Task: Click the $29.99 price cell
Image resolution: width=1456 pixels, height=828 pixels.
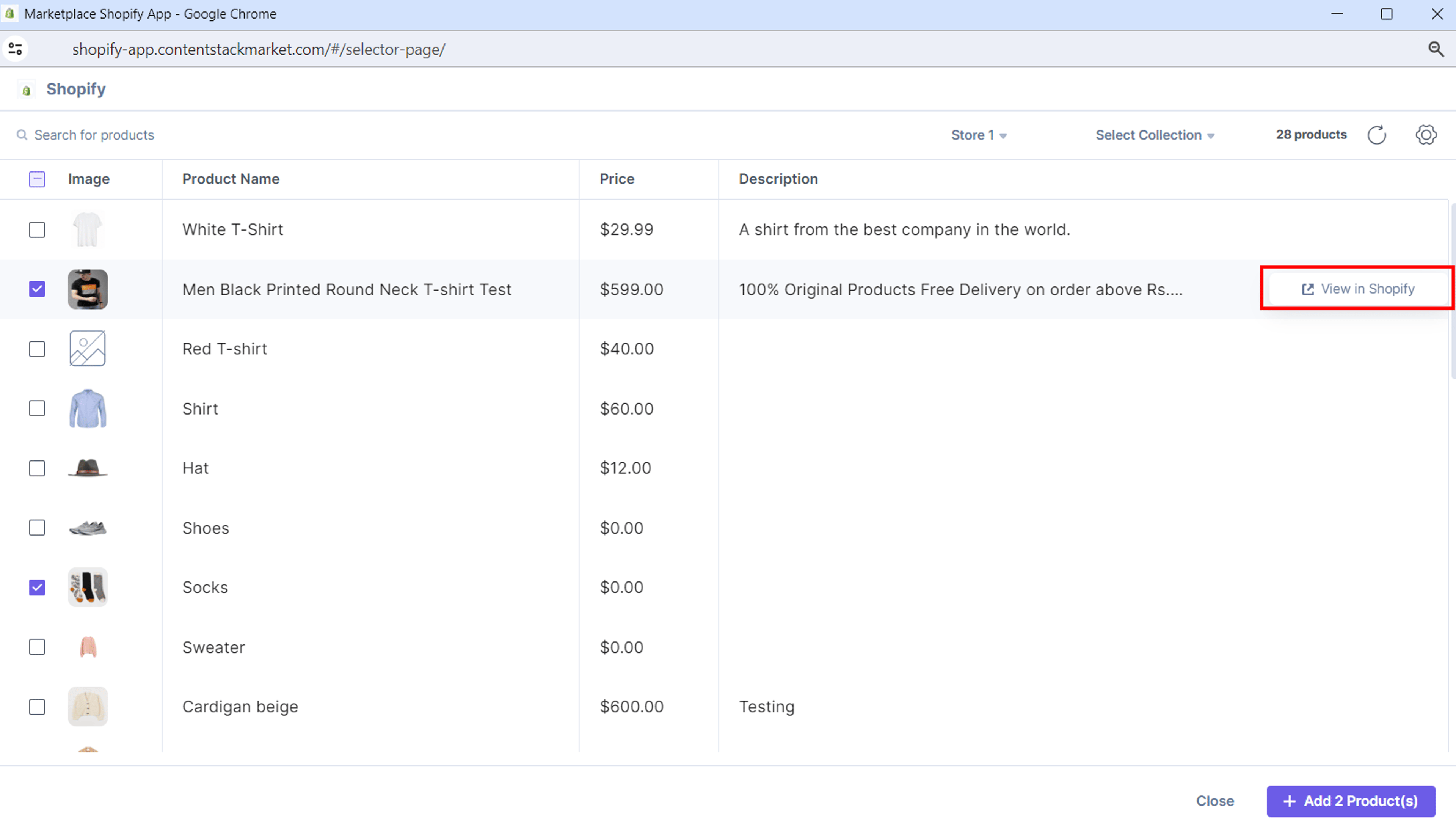Action: [x=626, y=230]
